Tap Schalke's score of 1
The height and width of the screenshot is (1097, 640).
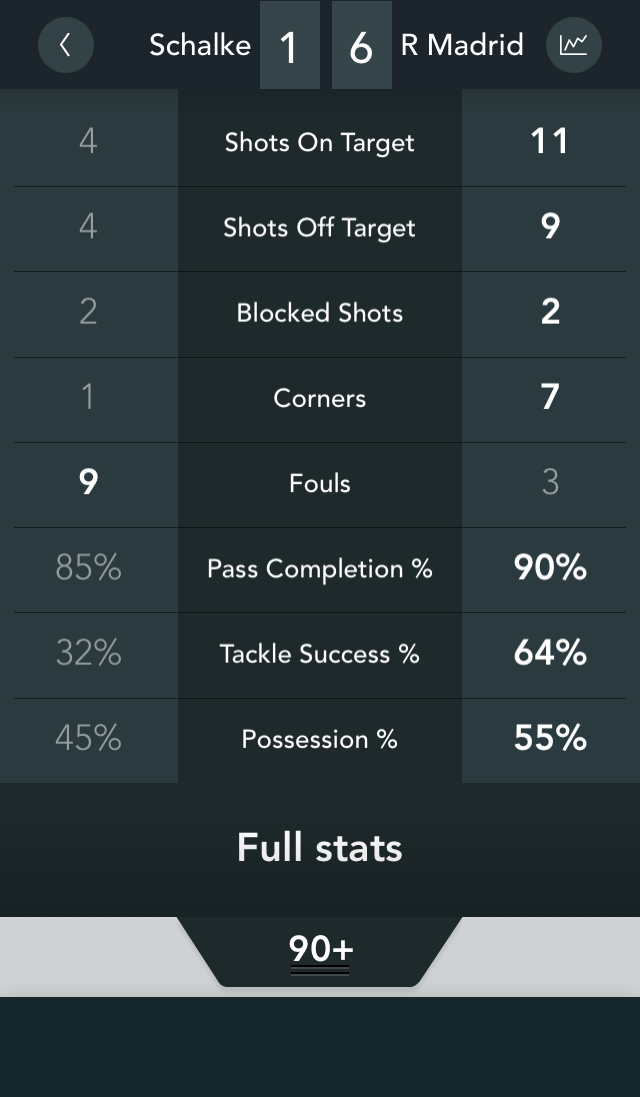point(289,46)
